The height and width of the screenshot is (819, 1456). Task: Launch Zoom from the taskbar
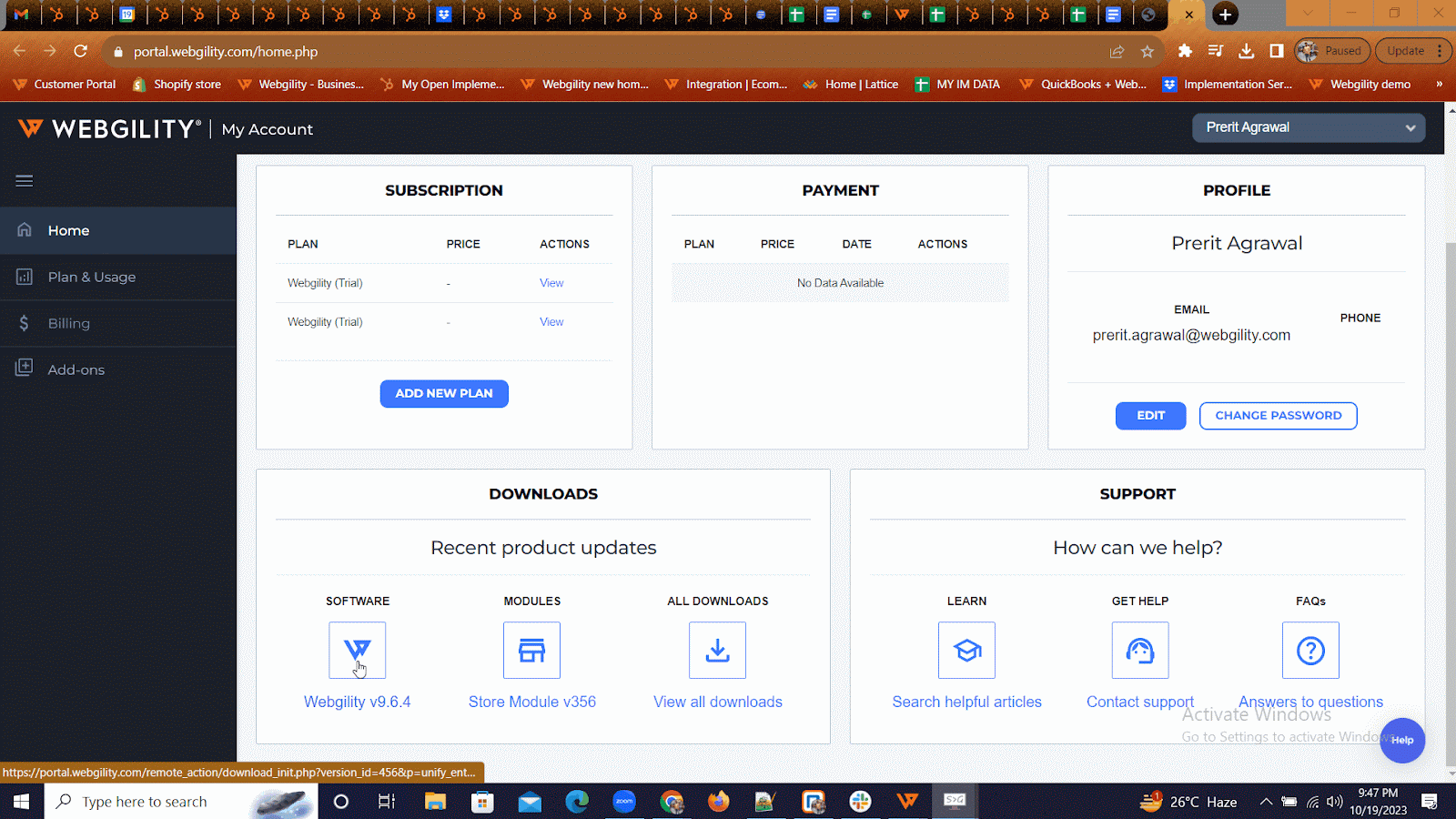pos(624,801)
